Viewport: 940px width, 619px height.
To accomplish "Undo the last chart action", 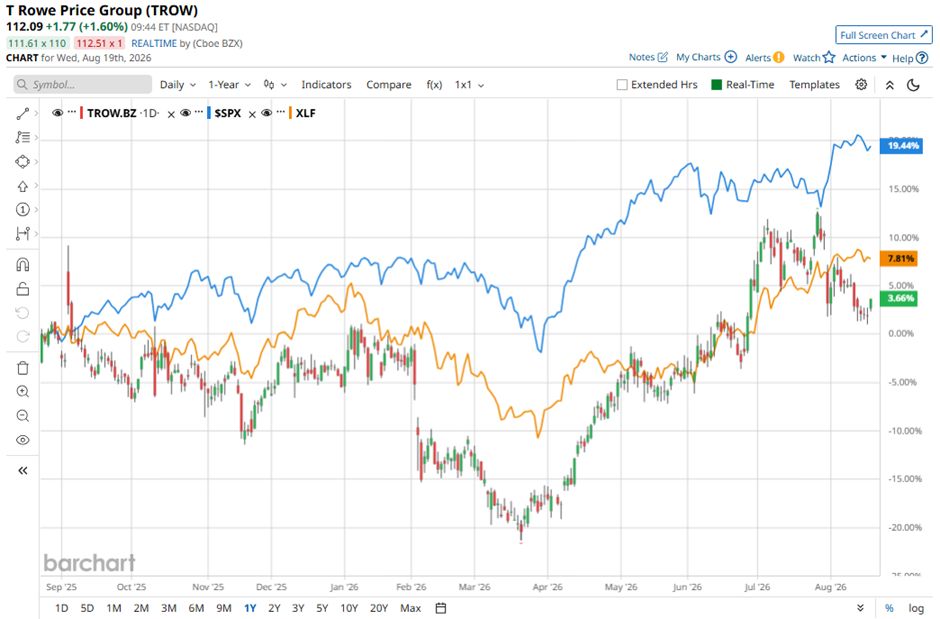I will point(23,313).
